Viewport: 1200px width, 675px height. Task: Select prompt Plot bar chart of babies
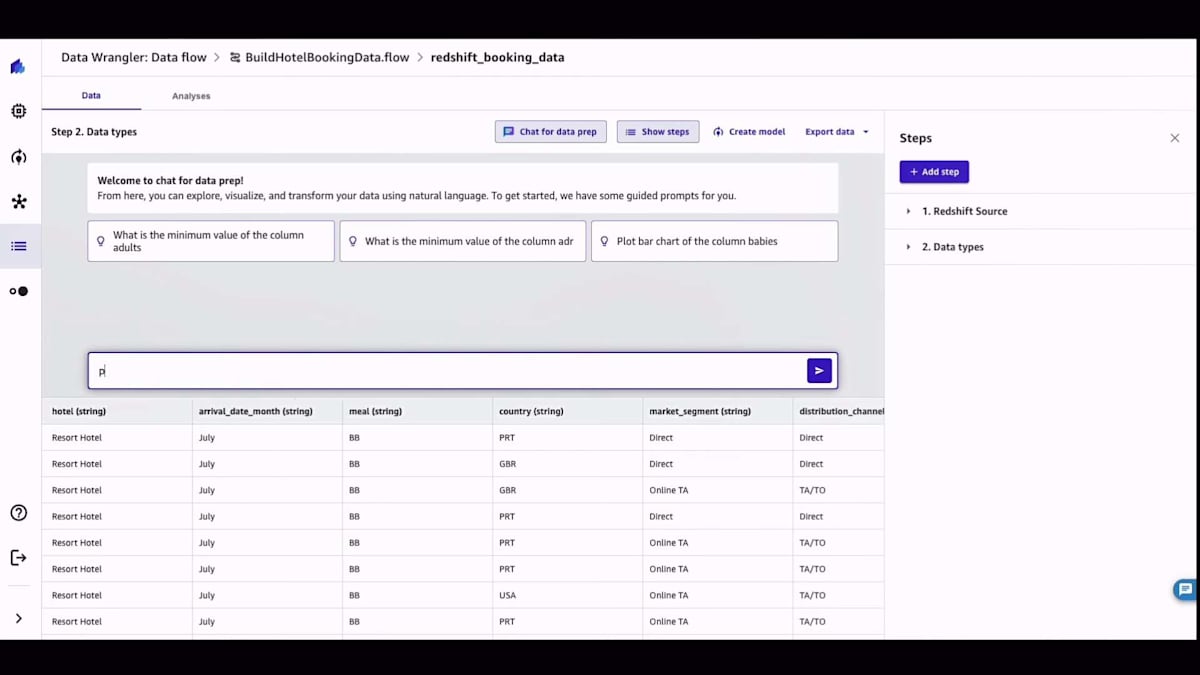tap(714, 241)
